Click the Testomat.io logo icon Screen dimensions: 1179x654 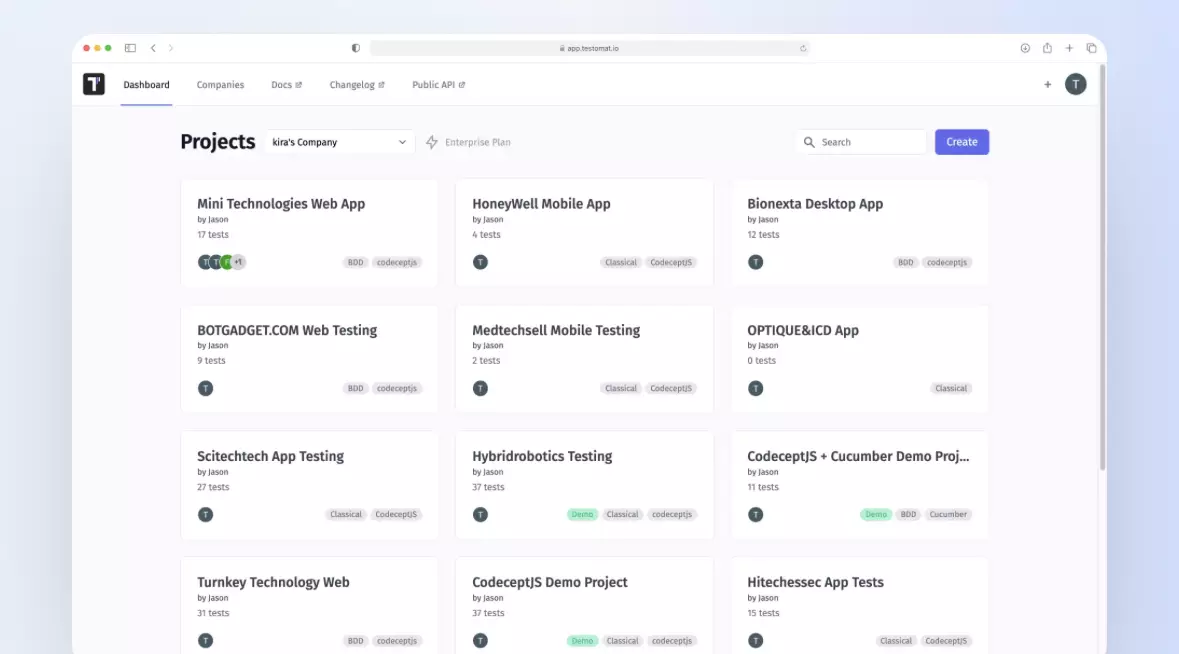[93, 84]
